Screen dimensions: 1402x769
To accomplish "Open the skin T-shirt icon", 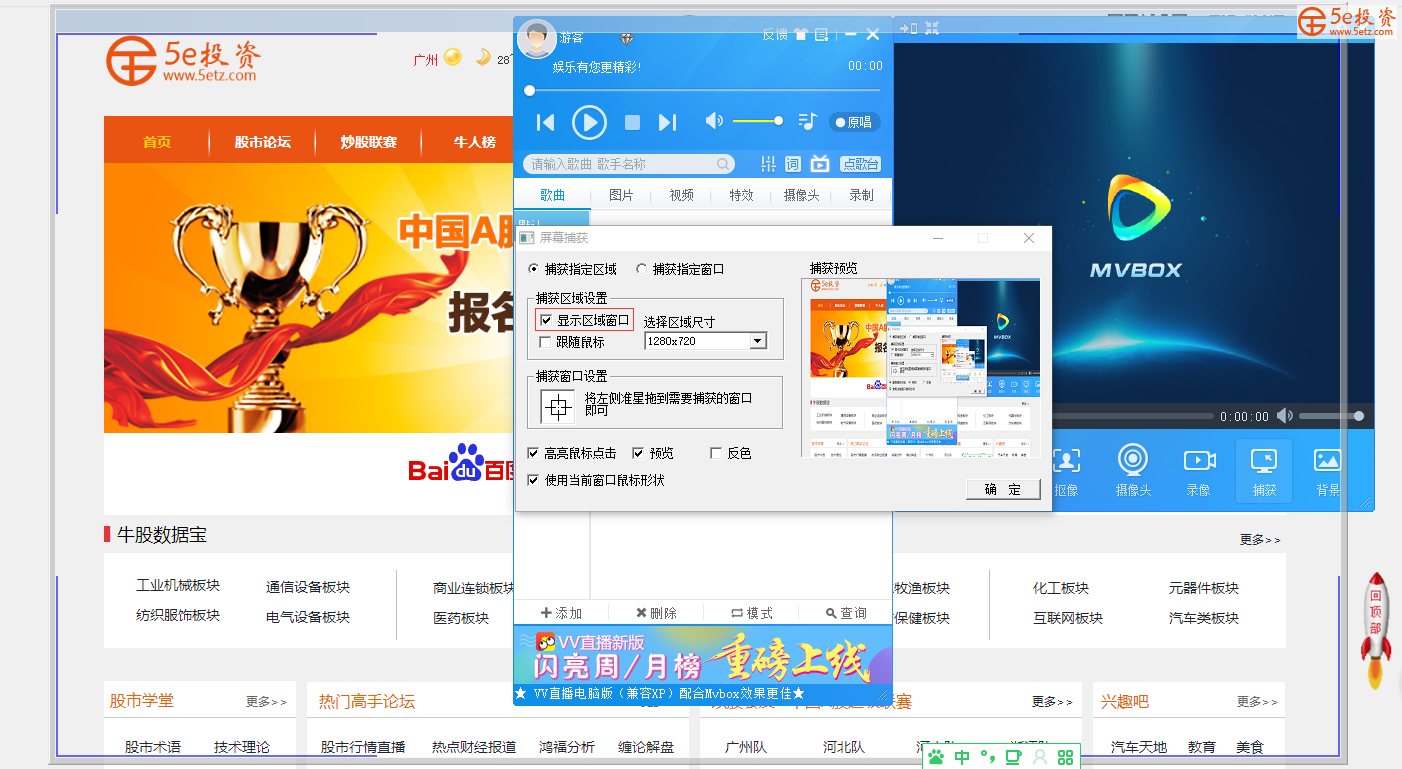I will point(801,34).
